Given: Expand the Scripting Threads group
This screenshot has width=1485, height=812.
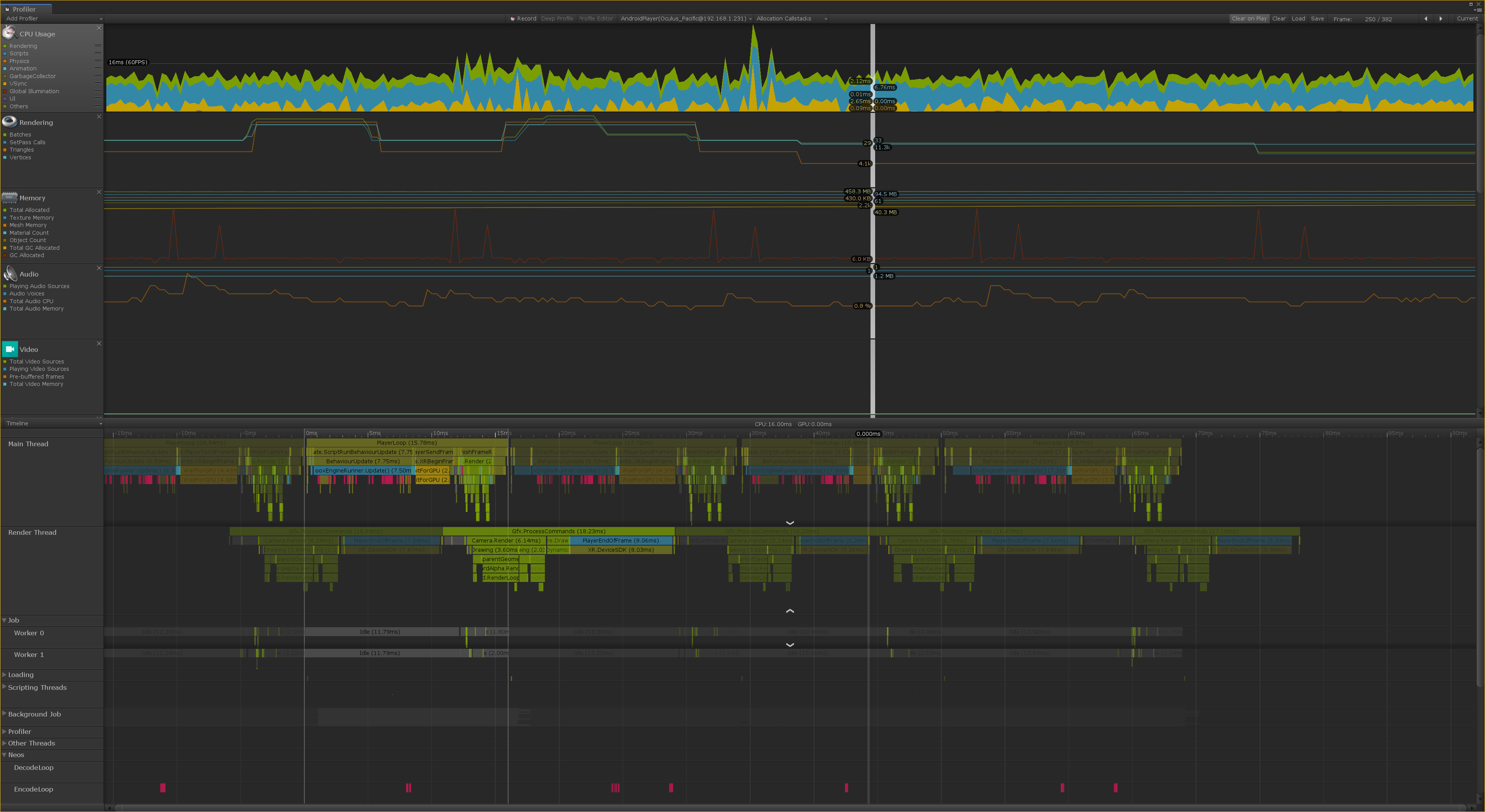Looking at the screenshot, I should point(5,687).
